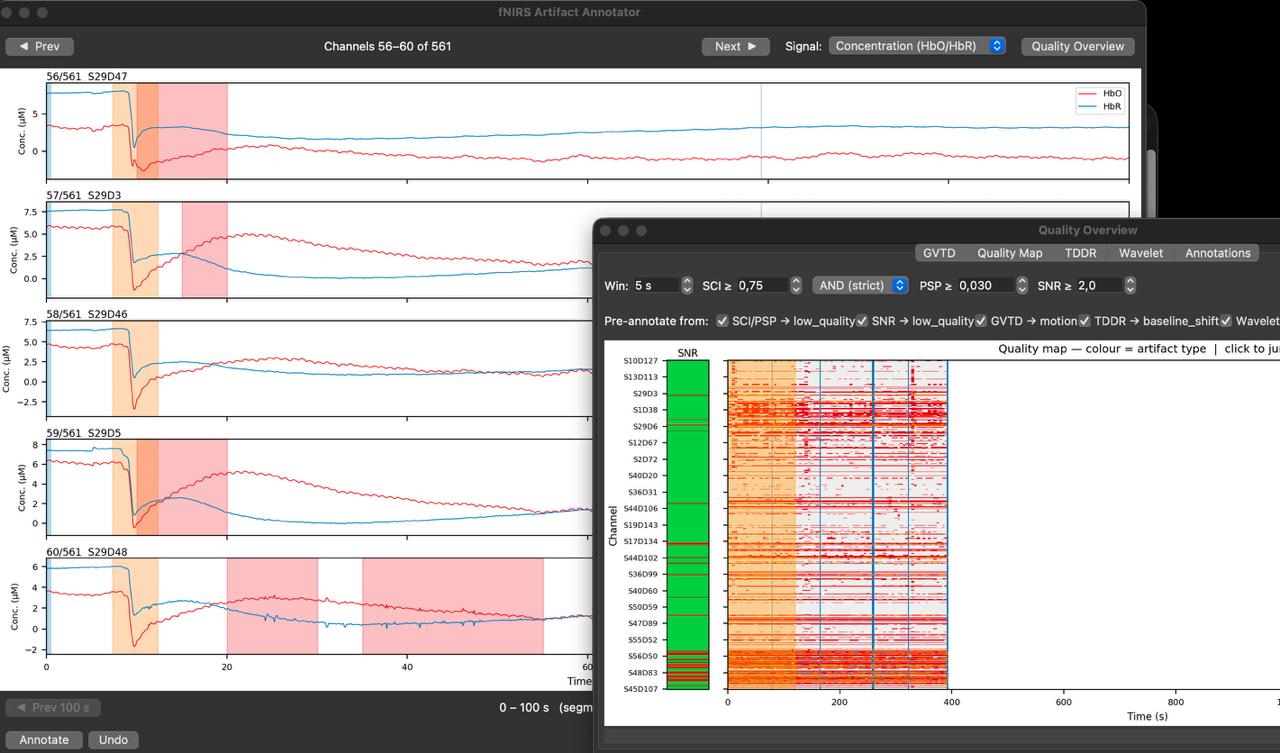Screen dimensions: 1280x753
Task: Click the PSP threshold input field
Action: [985, 285]
